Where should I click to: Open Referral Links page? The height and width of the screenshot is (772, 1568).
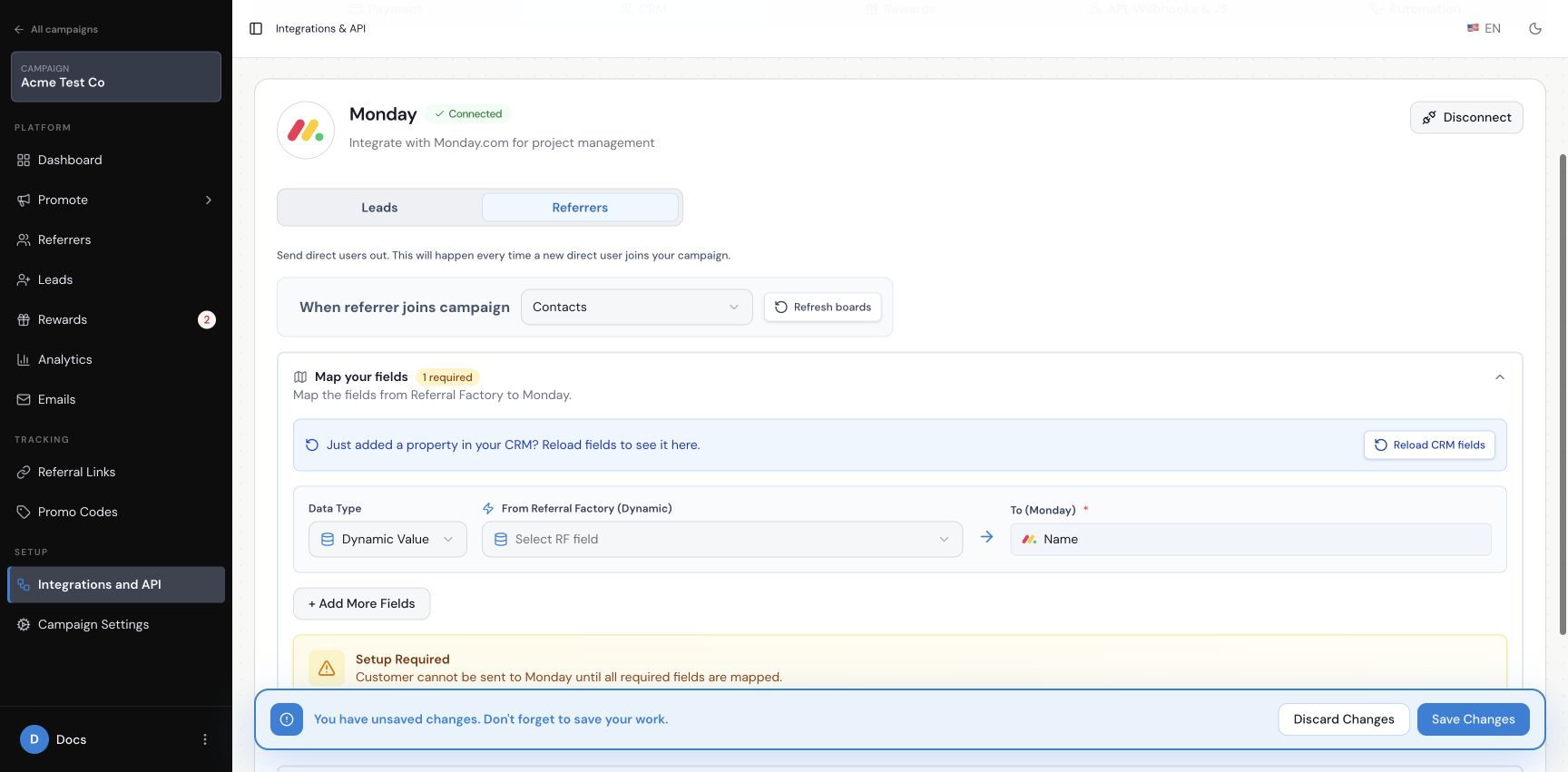(x=116, y=472)
